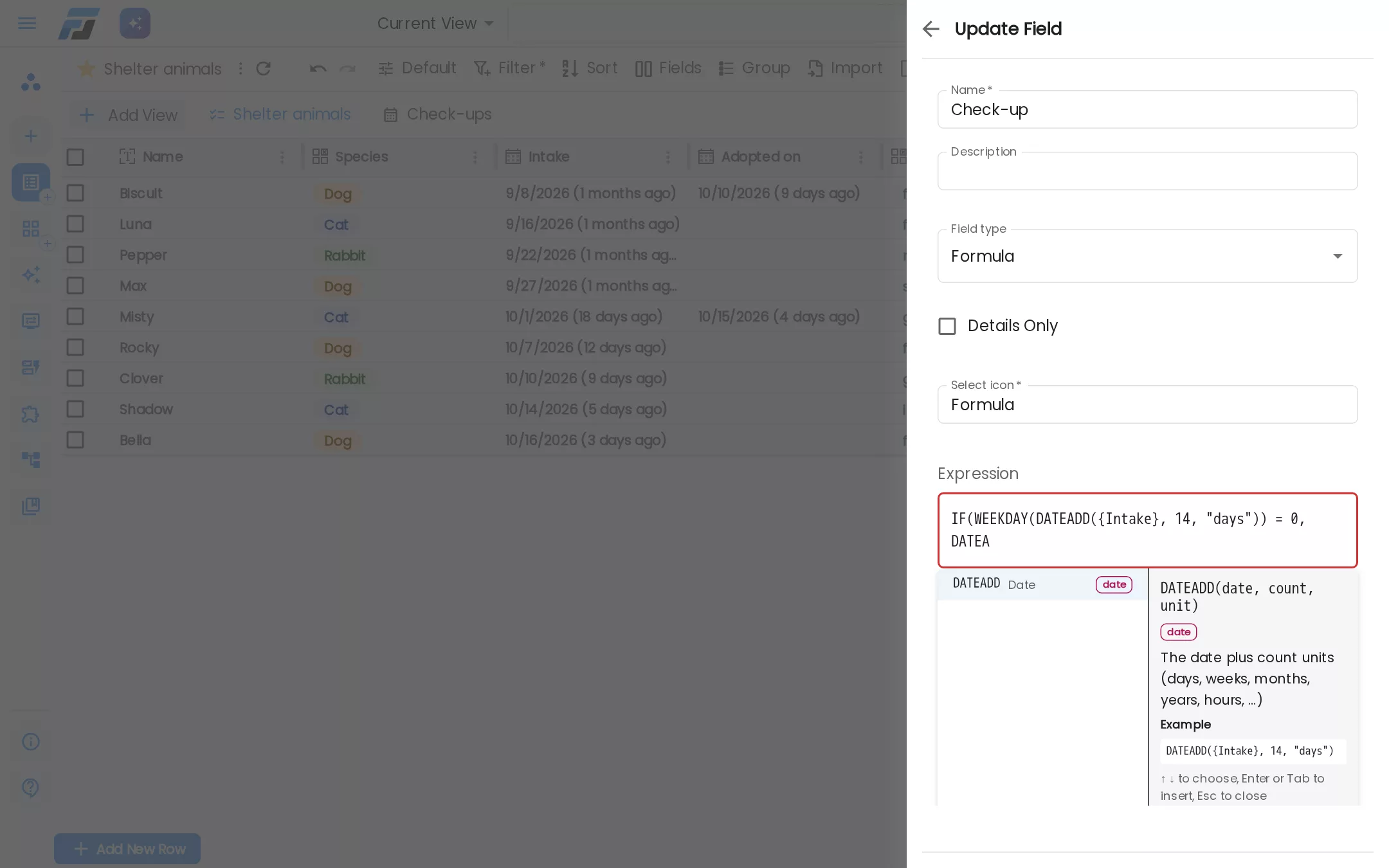1389x868 pixels.
Task: Click the redo arrow icon
Action: pos(347,68)
